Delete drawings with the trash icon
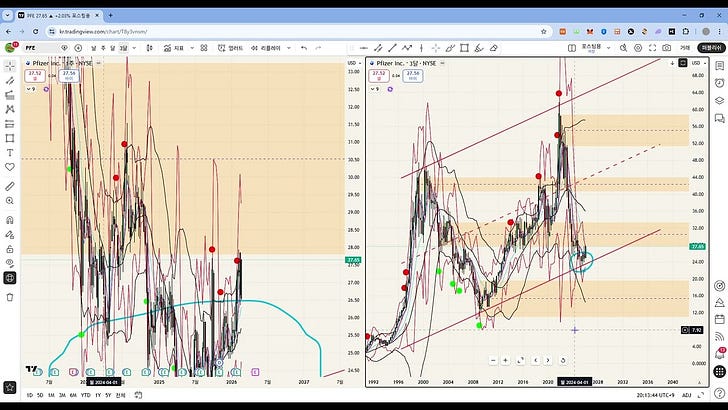Screen dimensions: 728x410 [x=10, y=297]
